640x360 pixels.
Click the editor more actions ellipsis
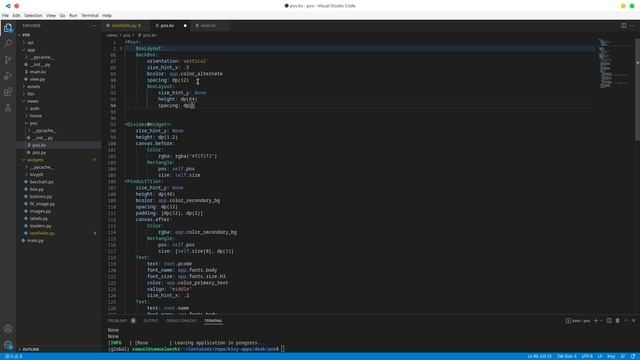pos(633,25)
